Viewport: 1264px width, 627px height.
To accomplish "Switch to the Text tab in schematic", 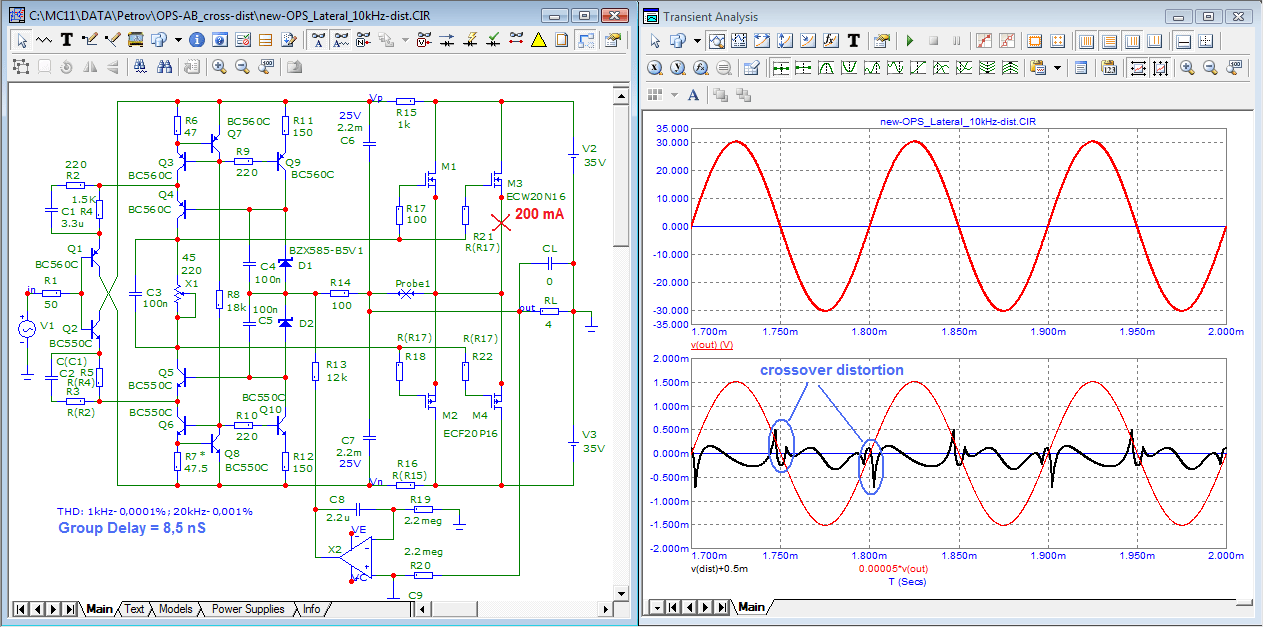I will [133, 609].
